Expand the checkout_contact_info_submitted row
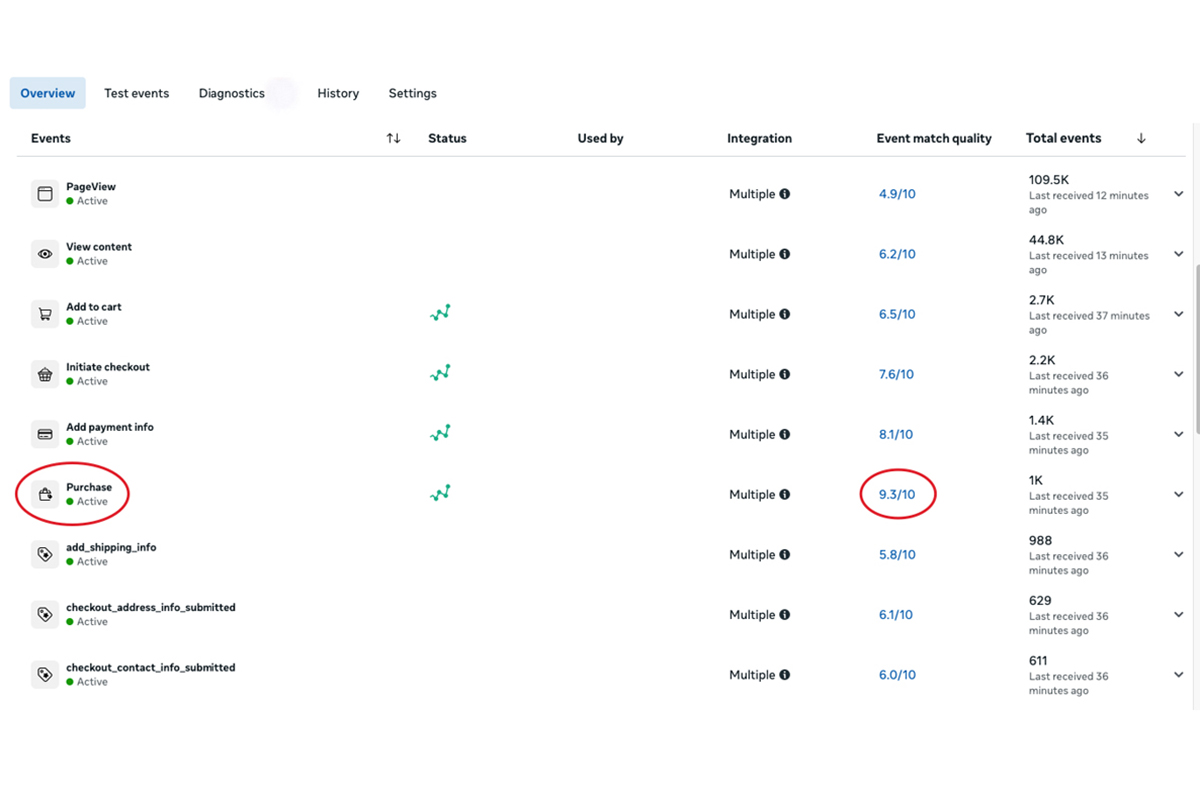Image resolution: width=1200 pixels, height=794 pixels. (x=1178, y=675)
